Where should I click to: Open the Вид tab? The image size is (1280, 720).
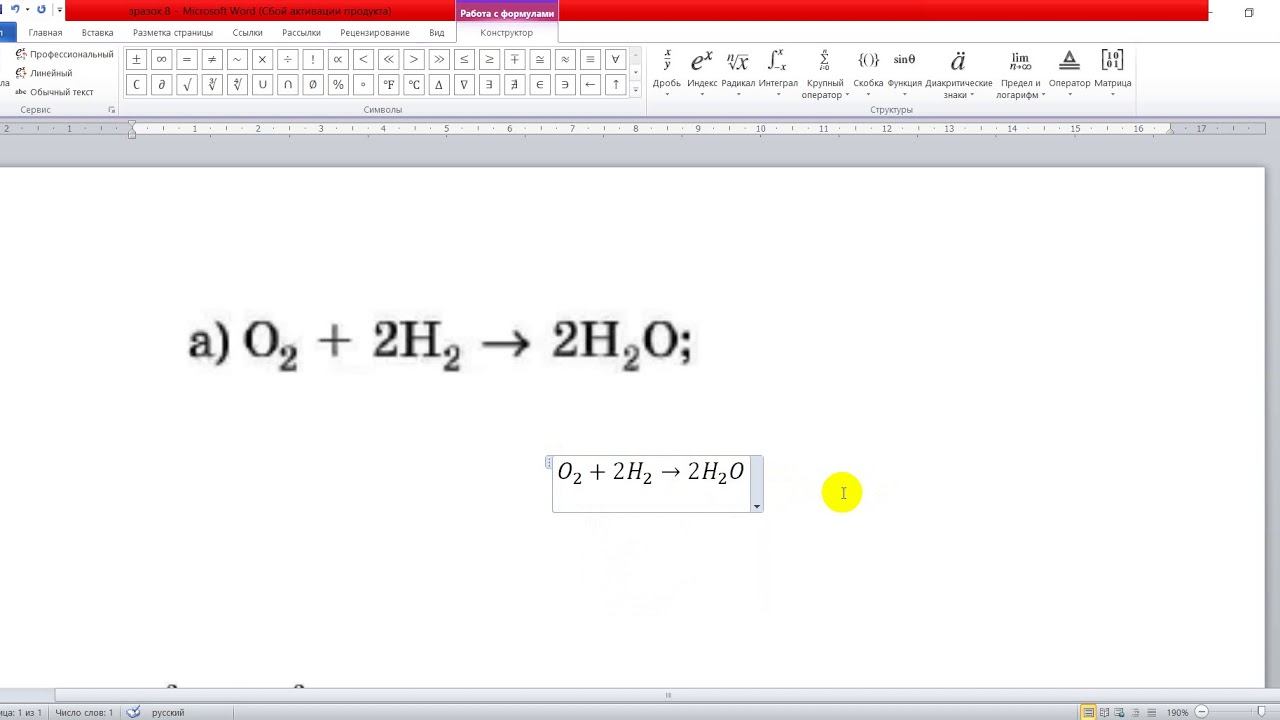click(x=437, y=33)
